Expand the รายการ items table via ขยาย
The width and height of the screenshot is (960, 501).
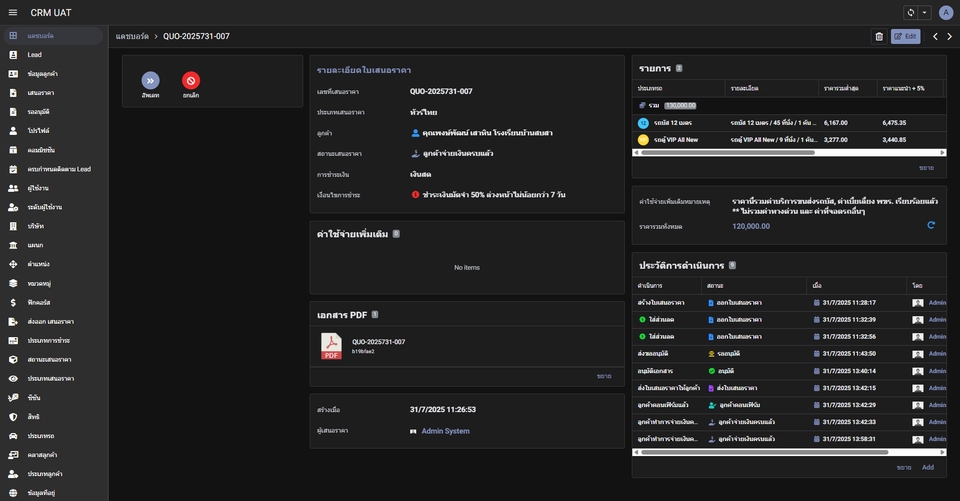(926, 167)
